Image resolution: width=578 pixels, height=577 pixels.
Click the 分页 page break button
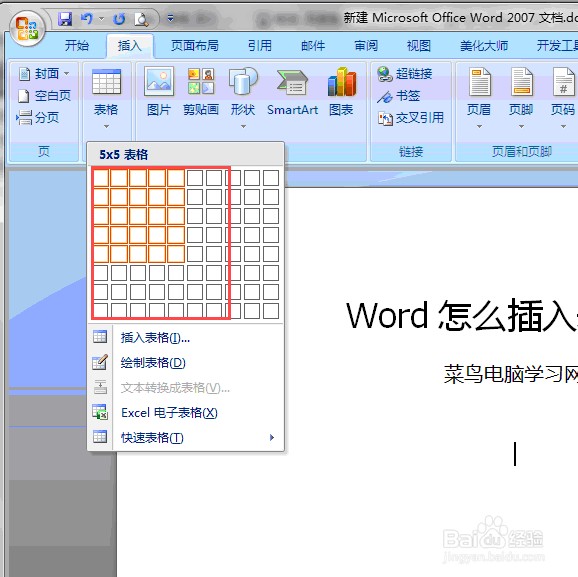[38, 118]
